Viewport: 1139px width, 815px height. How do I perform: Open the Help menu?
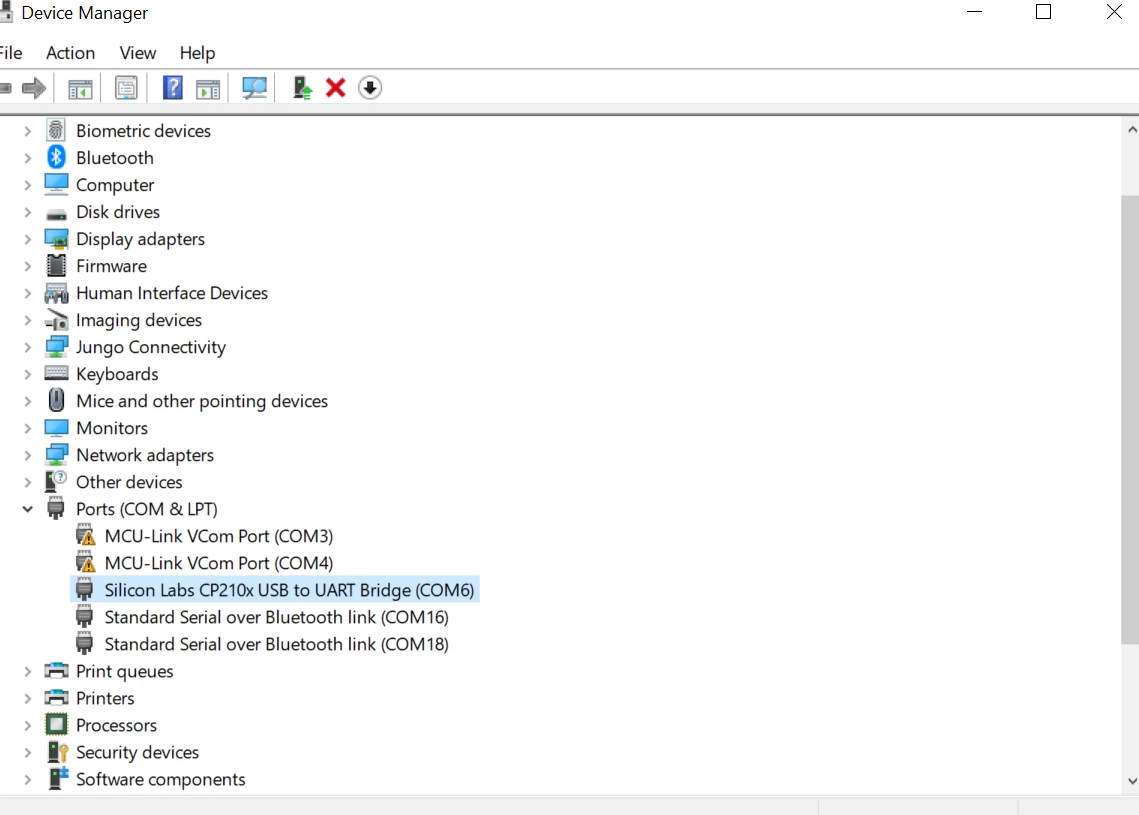click(x=197, y=53)
